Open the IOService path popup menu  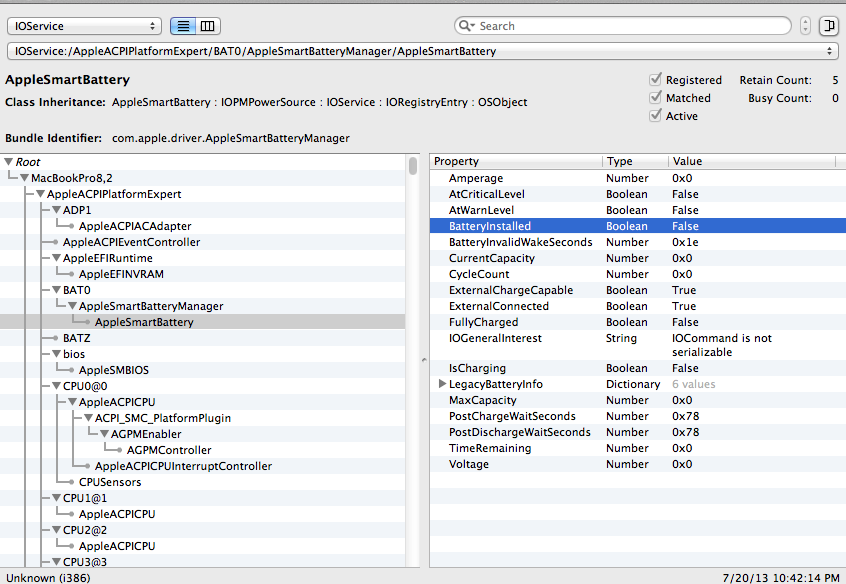(x=422, y=51)
